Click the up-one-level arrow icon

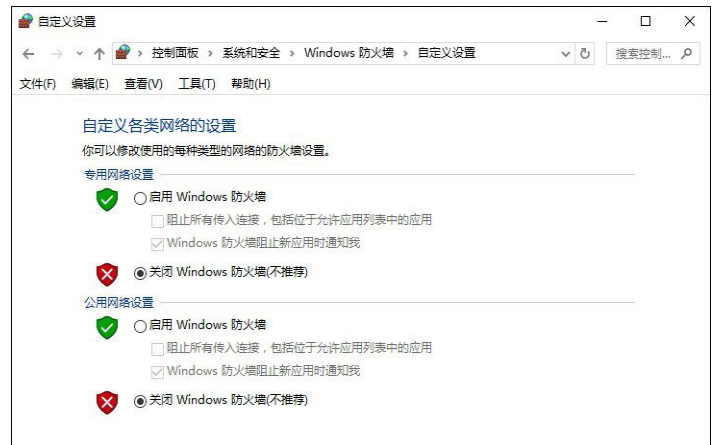click(x=99, y=53)
